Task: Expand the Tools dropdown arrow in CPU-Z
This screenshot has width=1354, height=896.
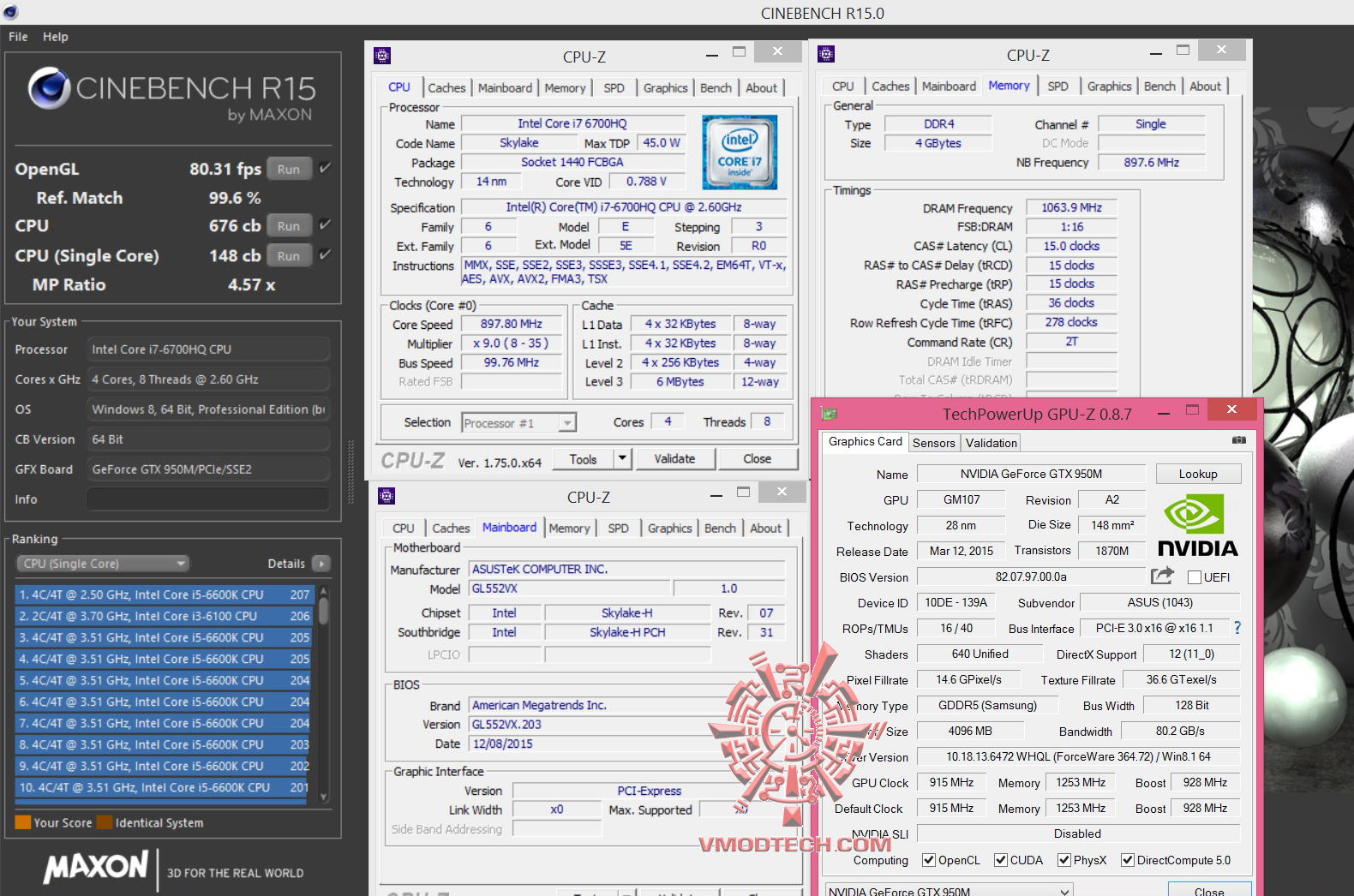Action: (623, 459)
